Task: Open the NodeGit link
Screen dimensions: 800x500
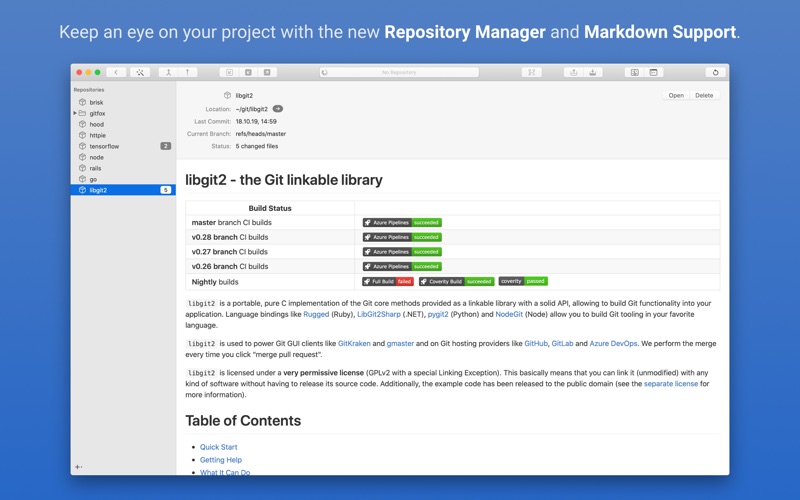Action: click(x=509, y=314)
